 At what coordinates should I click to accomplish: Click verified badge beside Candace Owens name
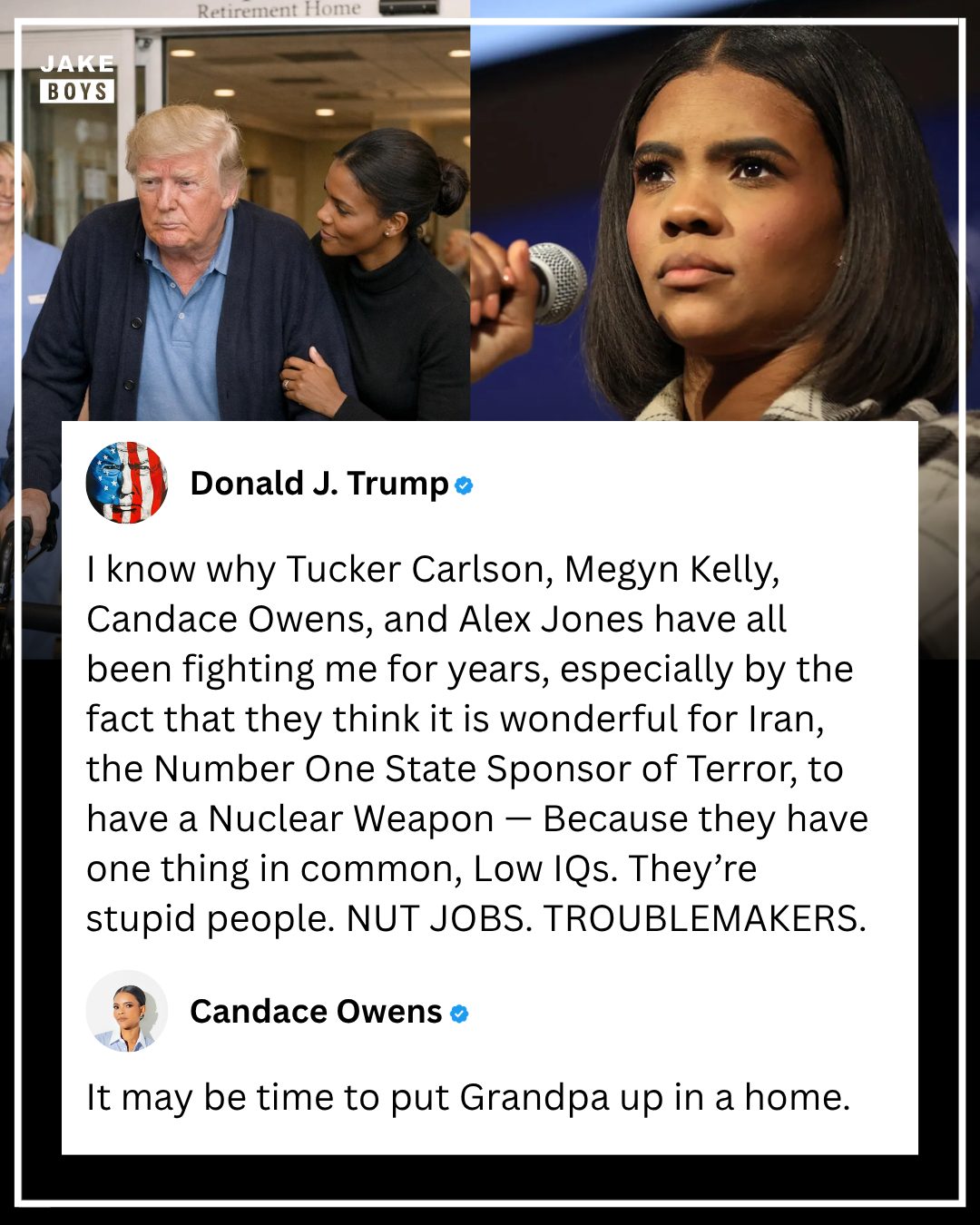[x=459, y=1014]
